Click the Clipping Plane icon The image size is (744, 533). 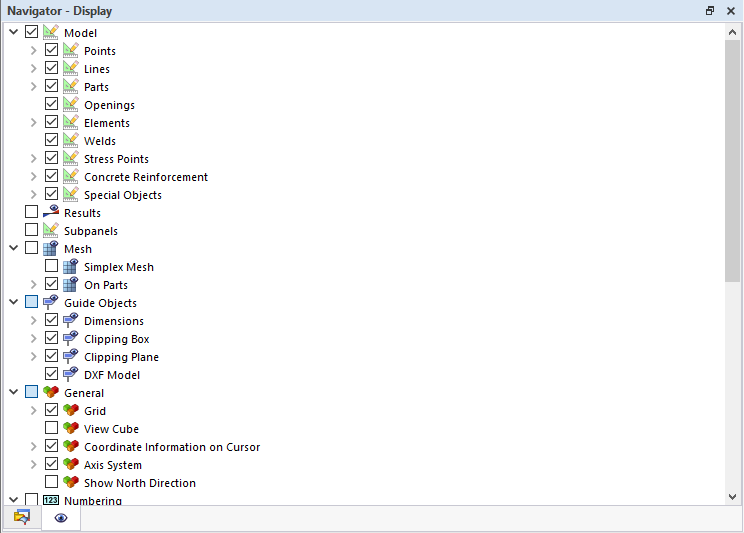click(71, 356)
